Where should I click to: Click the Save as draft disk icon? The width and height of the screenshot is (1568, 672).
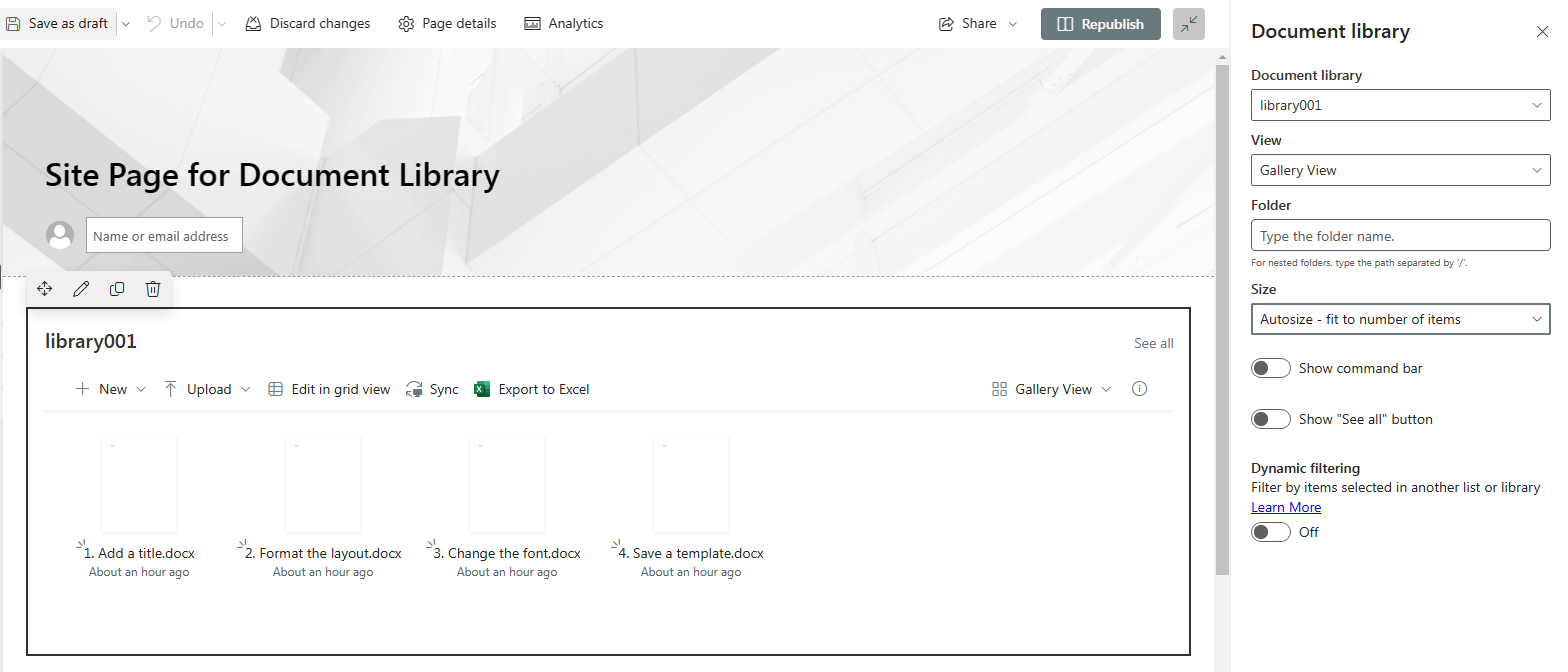click(13, 23)
